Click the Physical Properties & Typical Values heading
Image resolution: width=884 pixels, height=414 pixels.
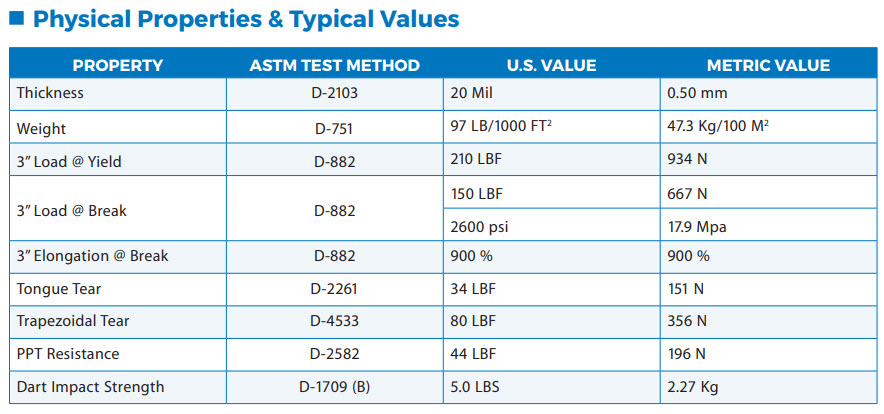click(246, 19)
